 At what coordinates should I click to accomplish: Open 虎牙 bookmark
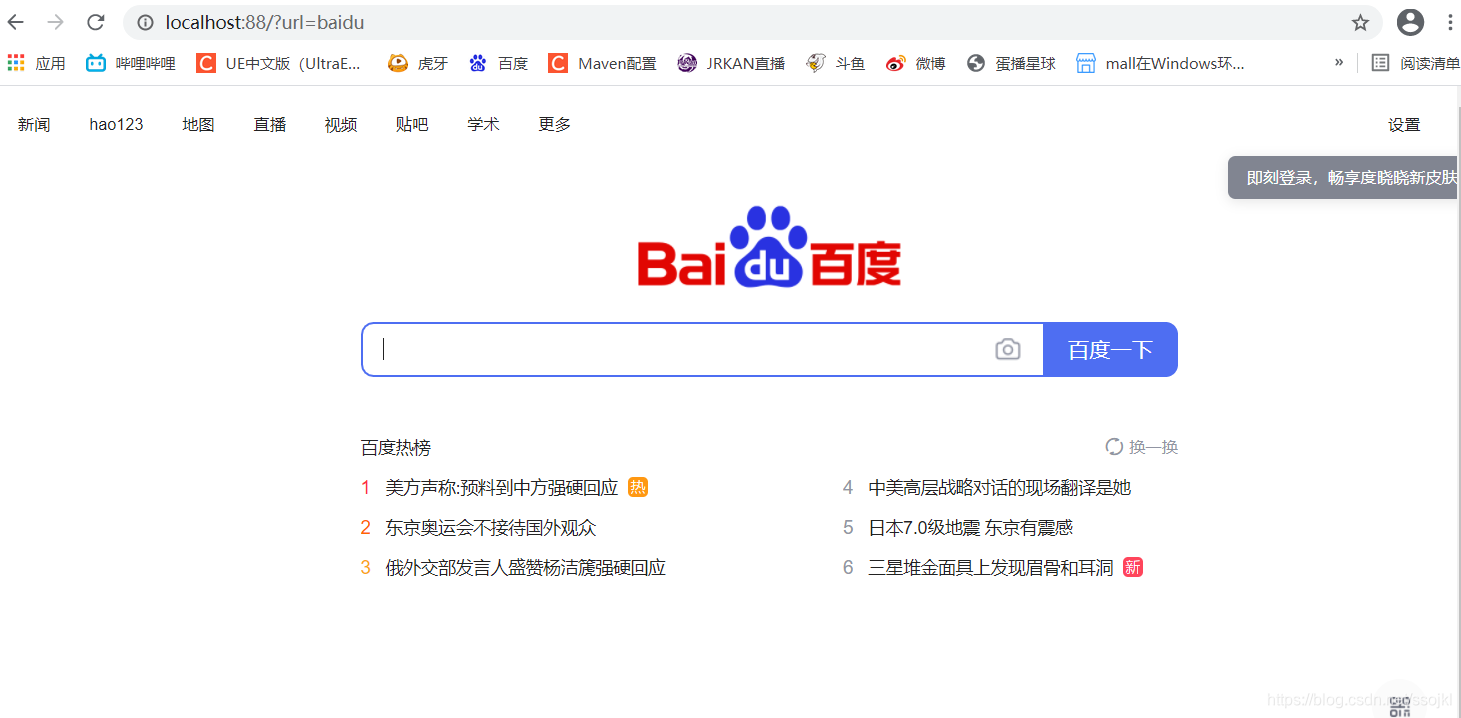pyautogui.click(x=418, y=63)
